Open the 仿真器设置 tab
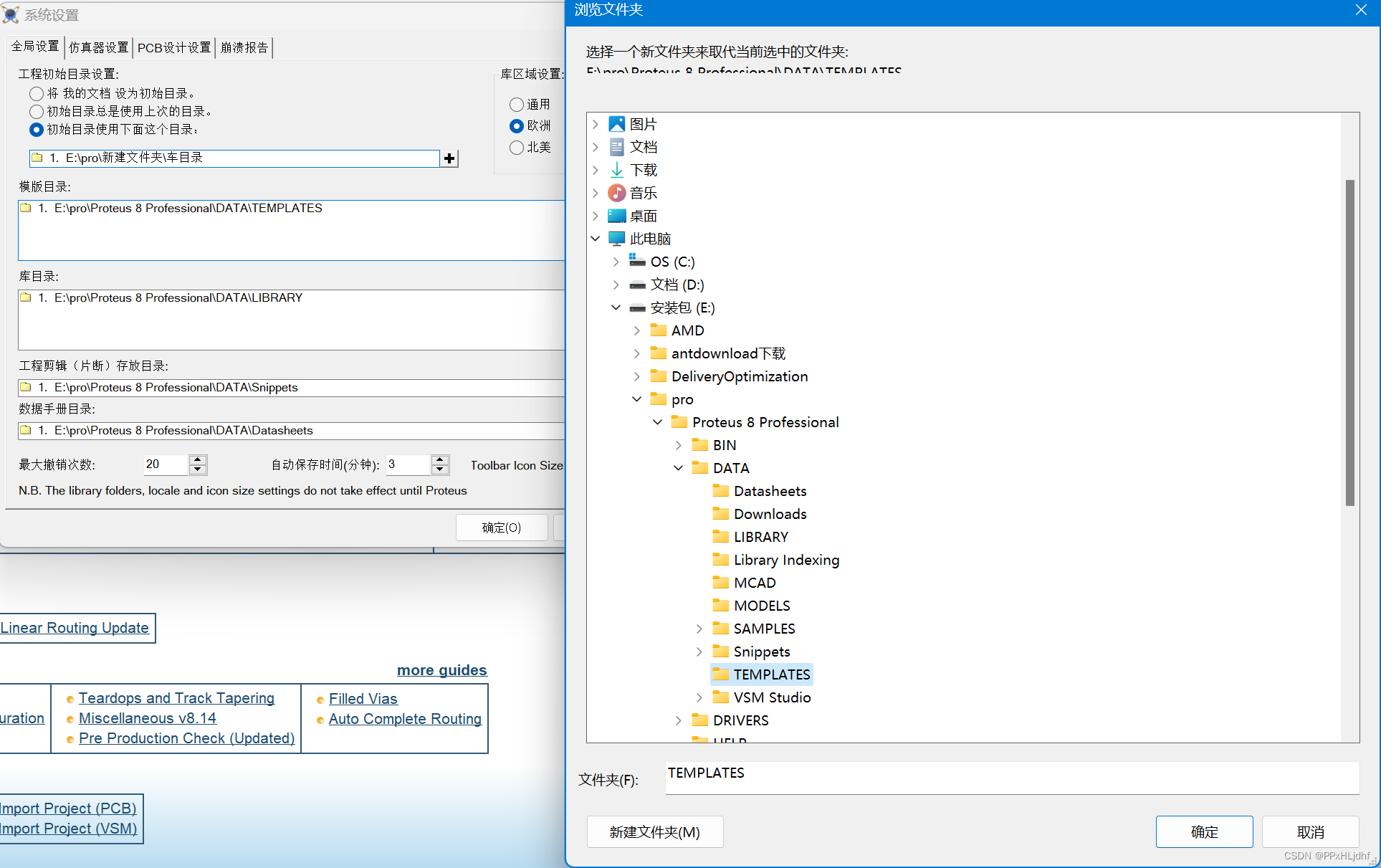 [98, 47]
